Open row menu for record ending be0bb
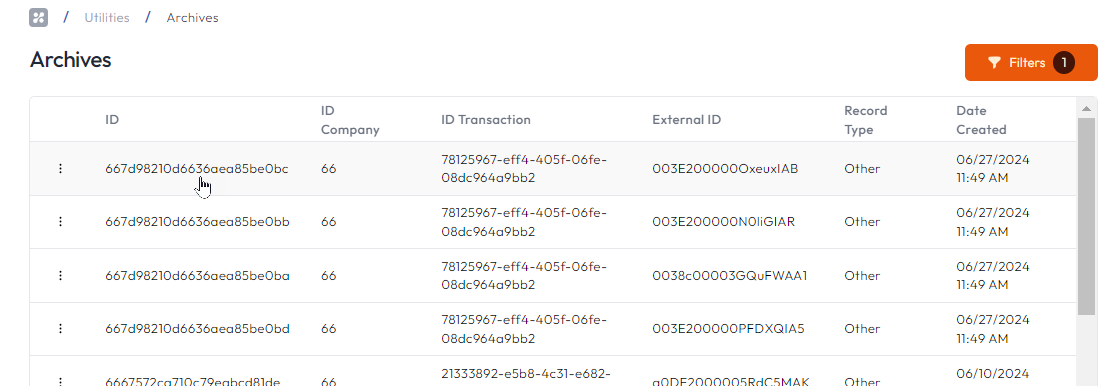Screen dimensions: 1105x386 tap(61, 222)
